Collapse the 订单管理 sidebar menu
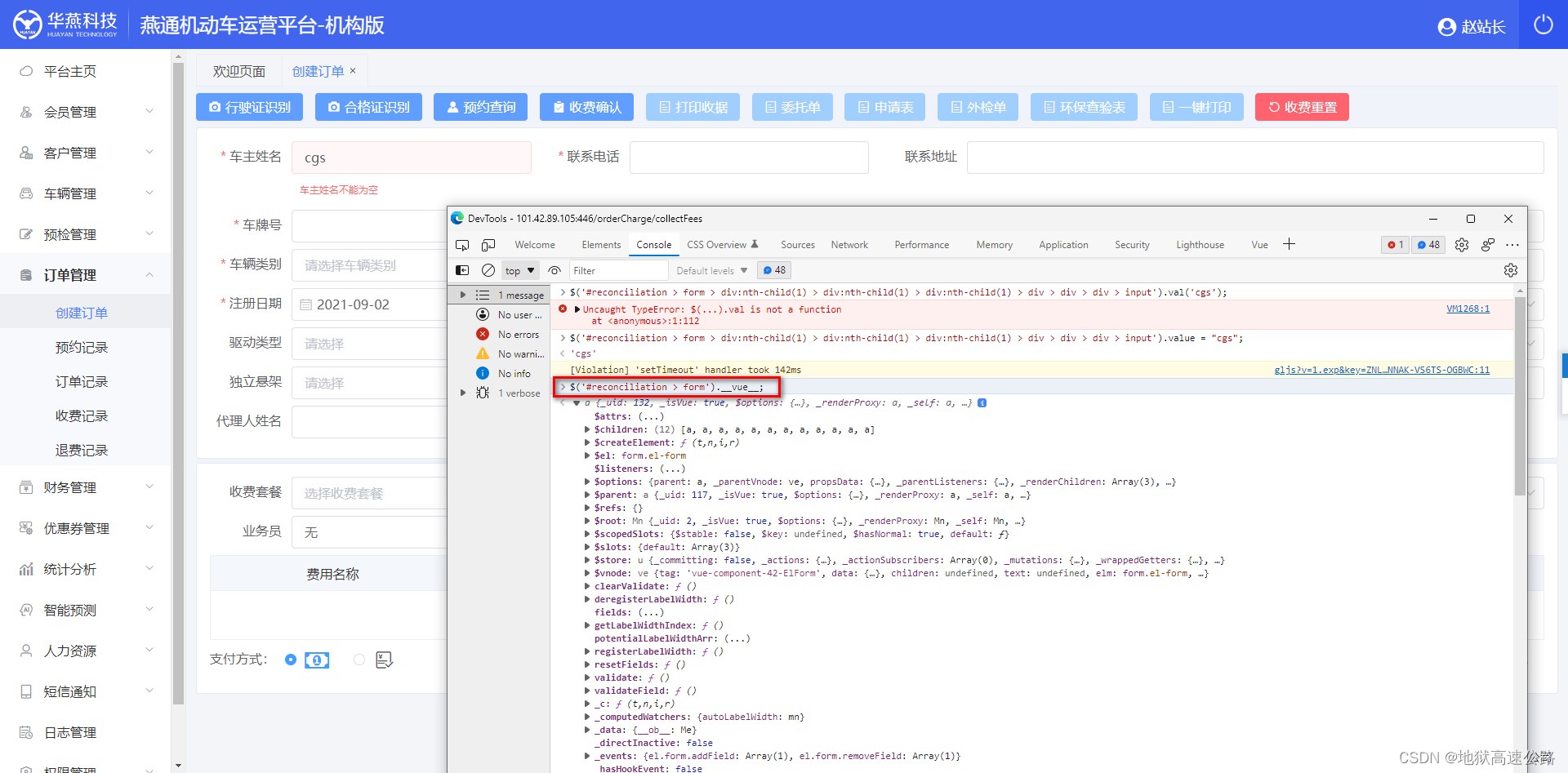Image resolution: width=1568 pixels, height=773 pixels. point(86,275)
